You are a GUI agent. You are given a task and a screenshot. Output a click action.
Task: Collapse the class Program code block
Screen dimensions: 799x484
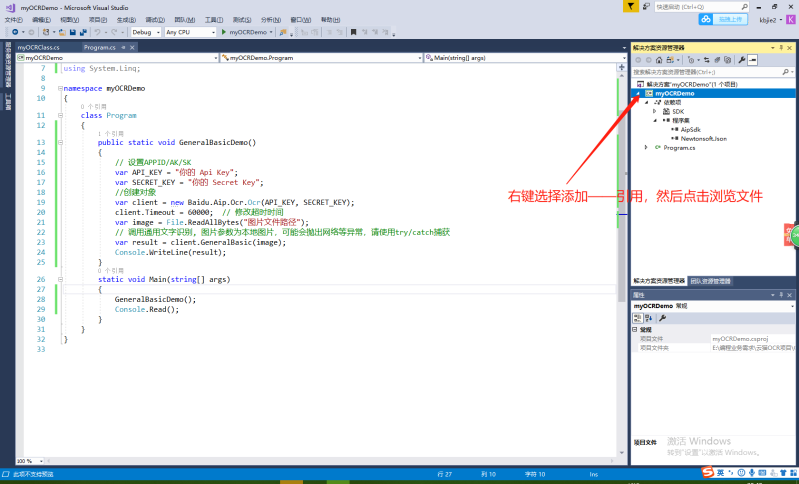point(60,116)
